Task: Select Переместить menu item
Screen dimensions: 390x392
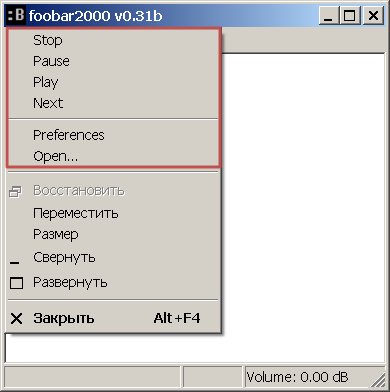Action: (113, 213)
